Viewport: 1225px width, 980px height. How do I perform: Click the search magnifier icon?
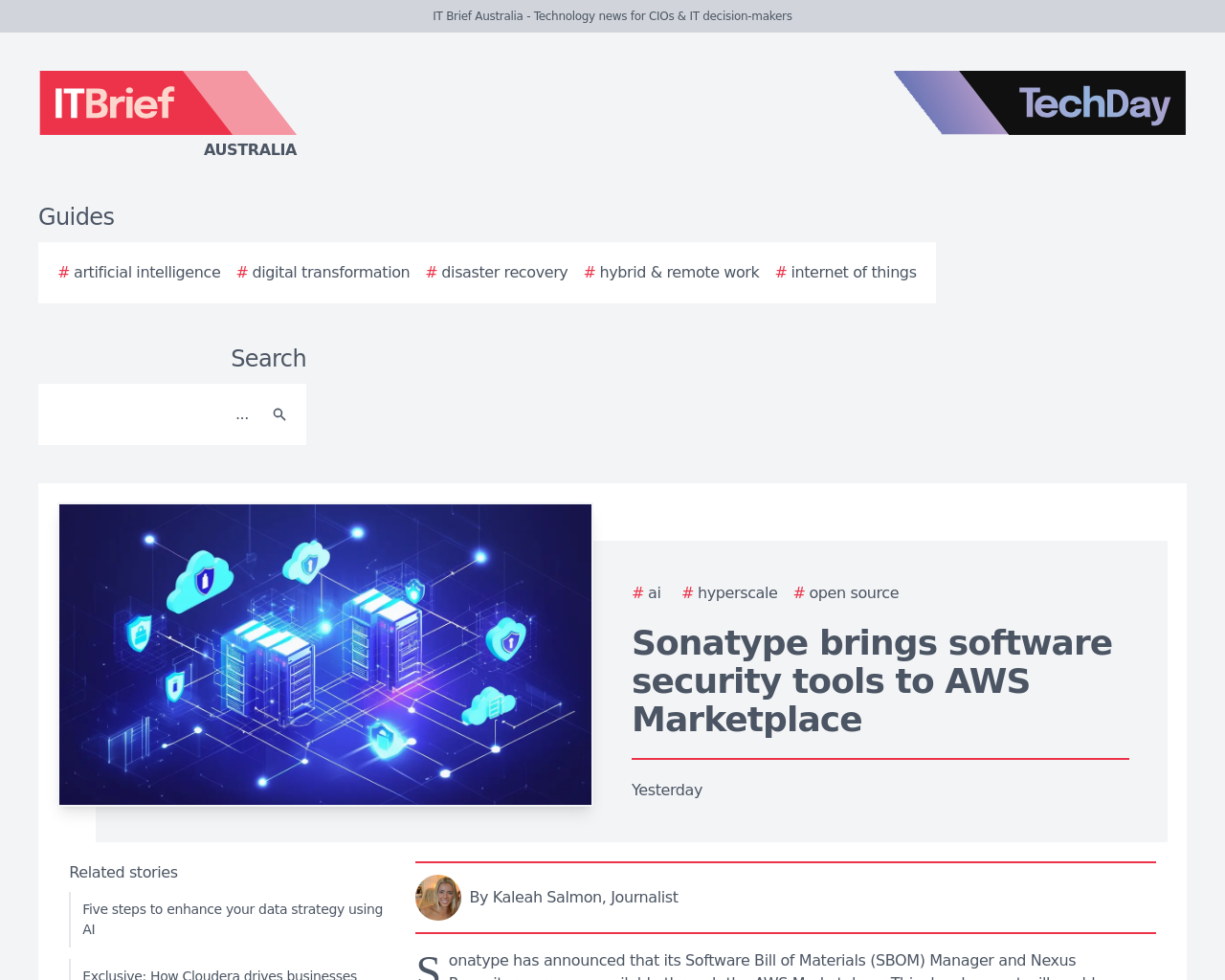click(x=279, y=414)
